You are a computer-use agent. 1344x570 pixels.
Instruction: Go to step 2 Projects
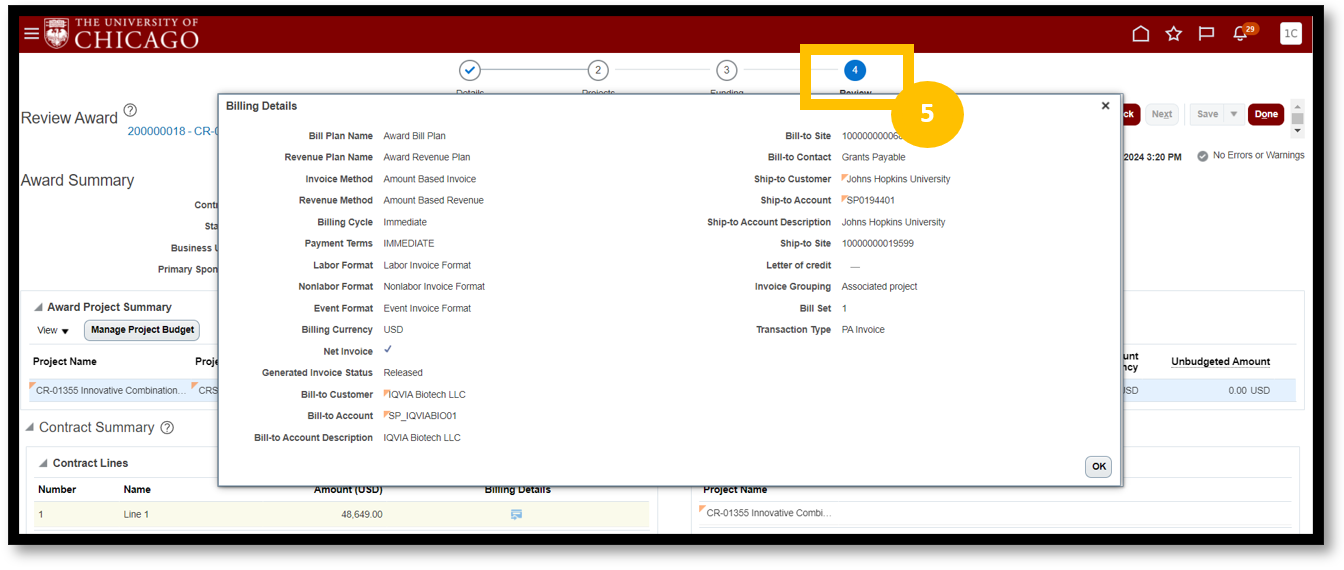tap(597, 70)
